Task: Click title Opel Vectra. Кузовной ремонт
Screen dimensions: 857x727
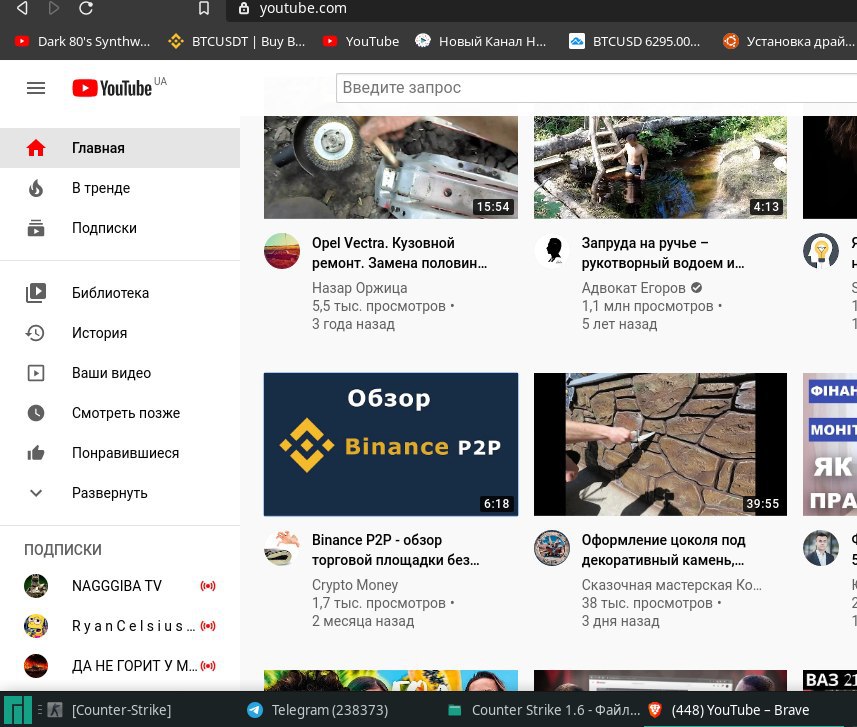Action: click(x=400, y=253)
